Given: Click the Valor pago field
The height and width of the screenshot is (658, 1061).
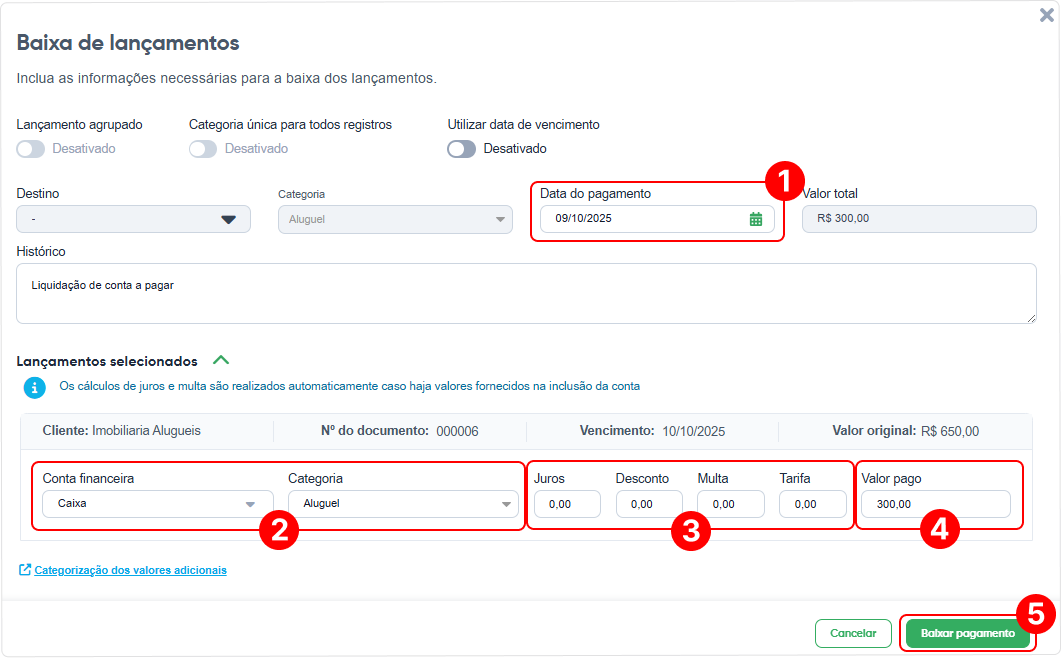Looking at the screenshot, I should pos(936,504).
